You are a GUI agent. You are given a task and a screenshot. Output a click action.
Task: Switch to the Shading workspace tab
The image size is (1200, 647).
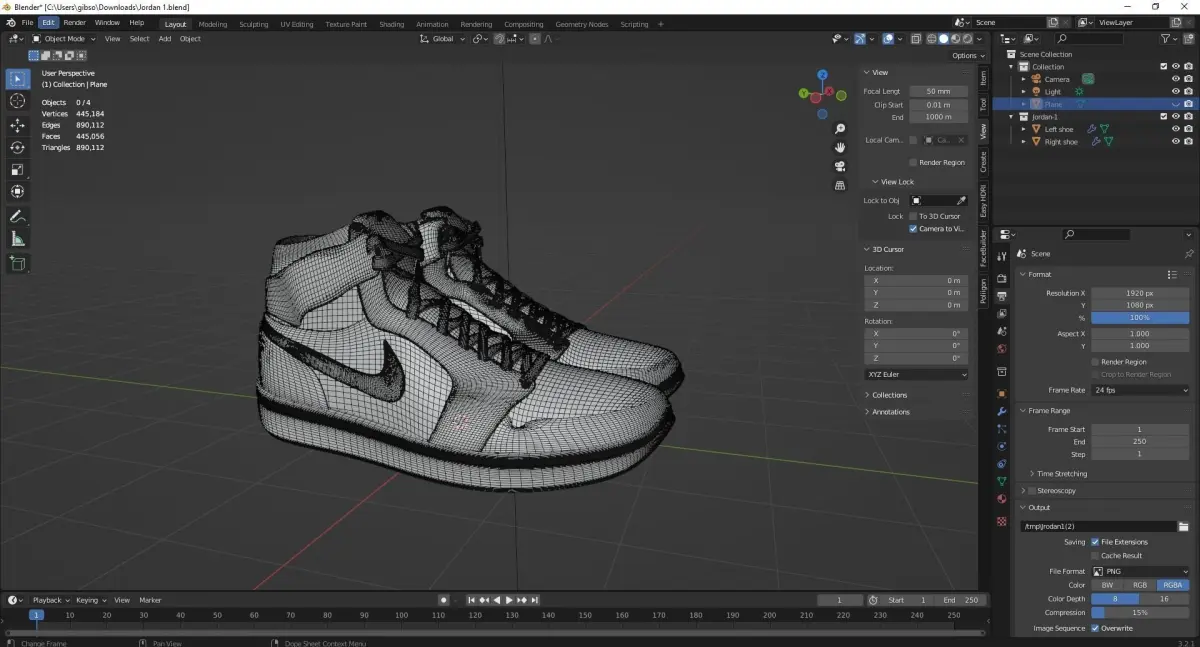[392, 24]
